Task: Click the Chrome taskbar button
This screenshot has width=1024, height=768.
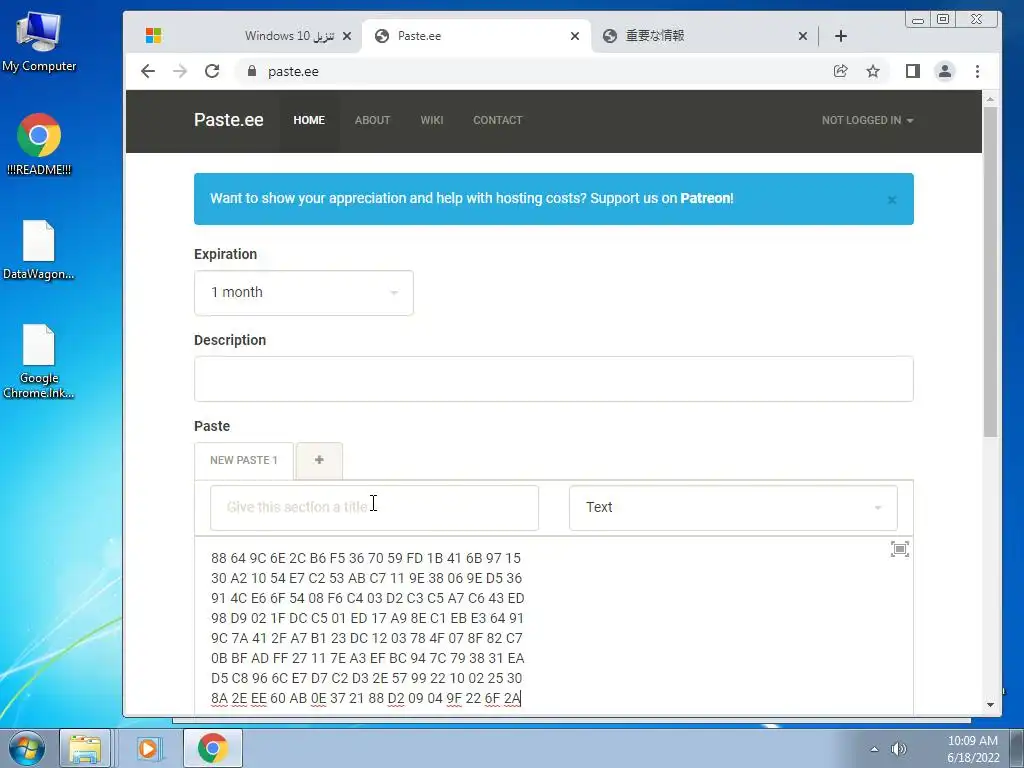Action: (212, 748)
